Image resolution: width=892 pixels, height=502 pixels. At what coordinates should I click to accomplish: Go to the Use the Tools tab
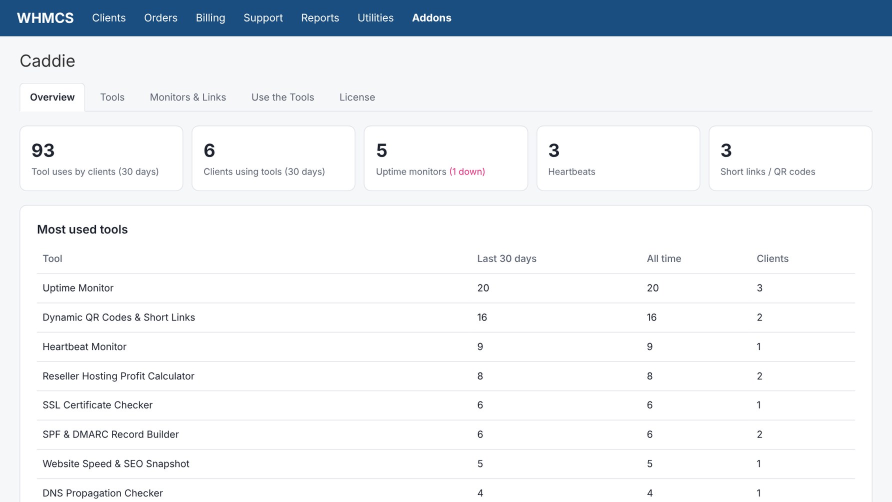(283, 97)
